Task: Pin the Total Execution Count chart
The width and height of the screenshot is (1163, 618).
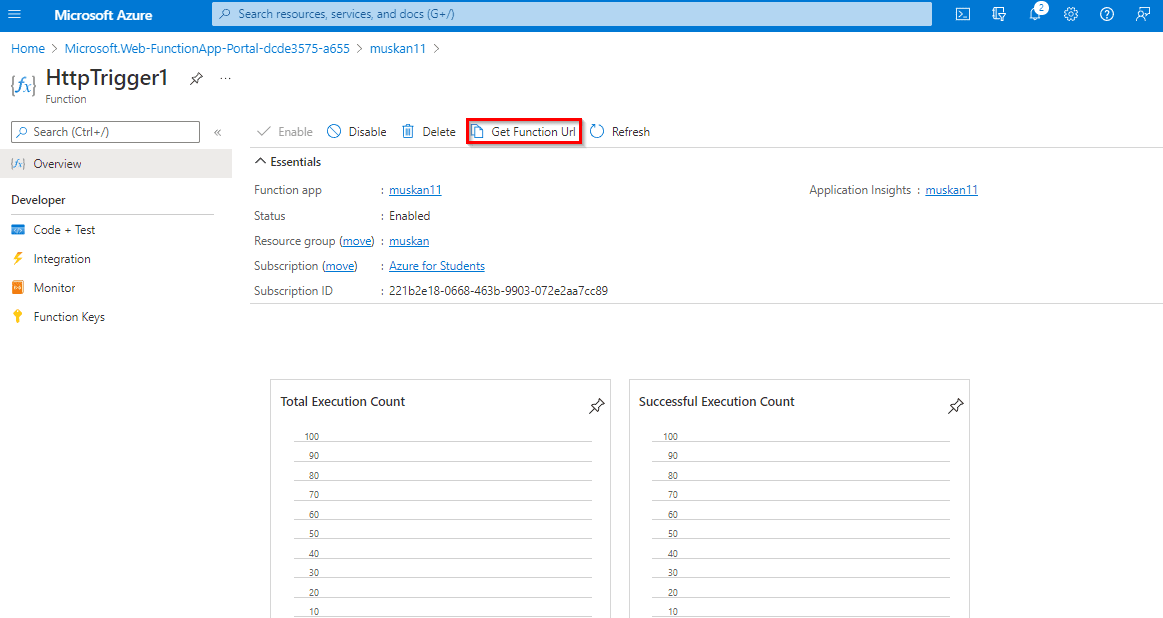Action: [x=597, y=405]
